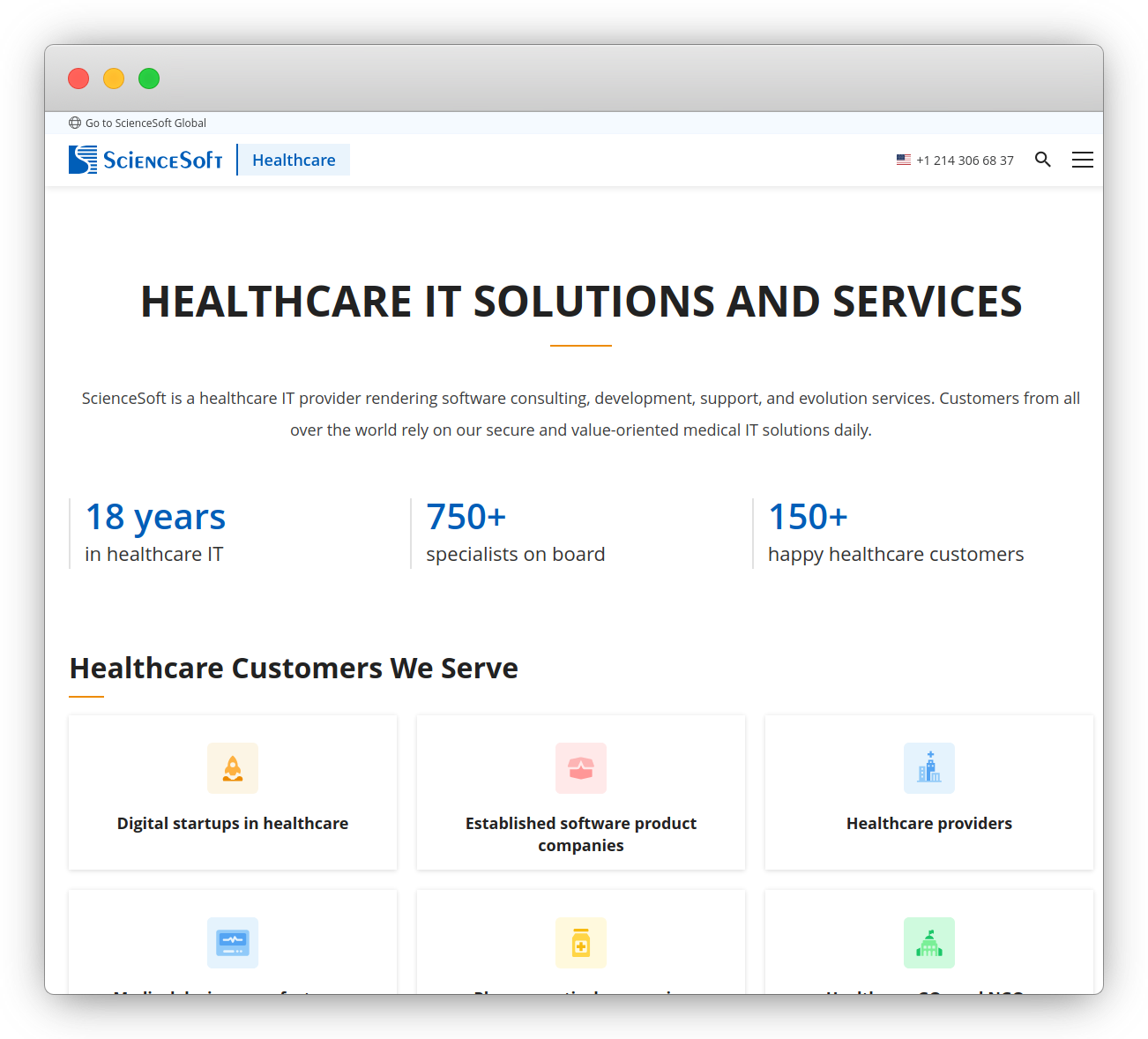Click the box icon for software product companies
1148x1039 pixels.
[x=581, y=768]
